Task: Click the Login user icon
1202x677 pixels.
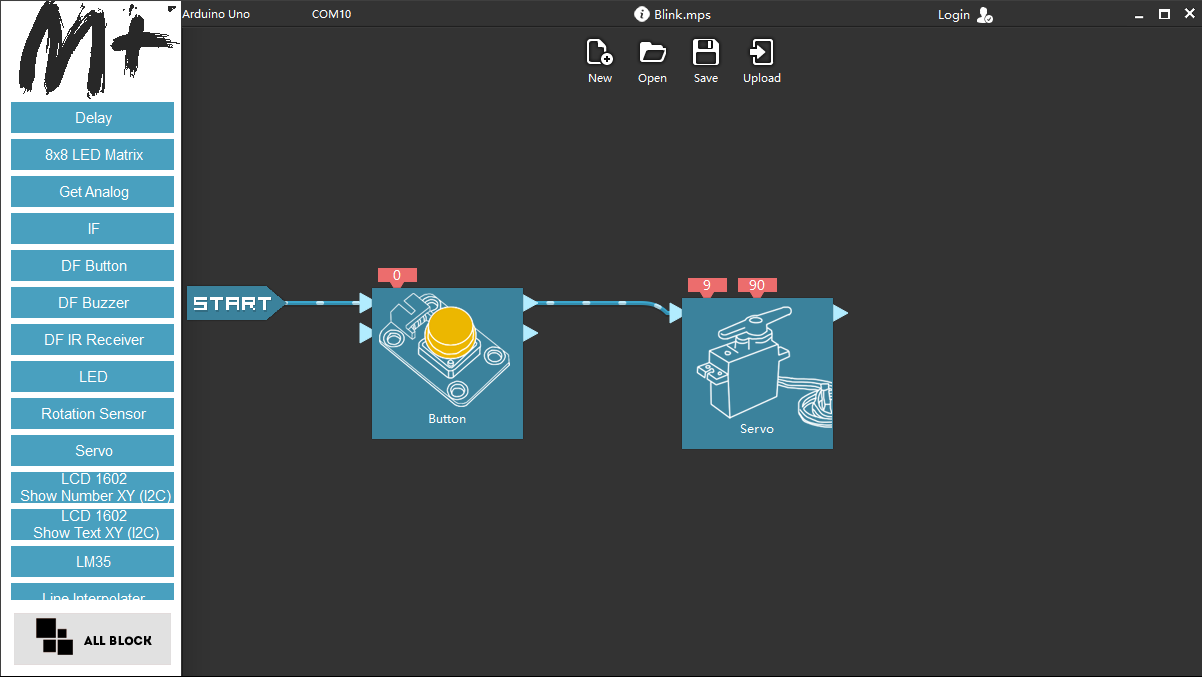Action: click(985, 15)
